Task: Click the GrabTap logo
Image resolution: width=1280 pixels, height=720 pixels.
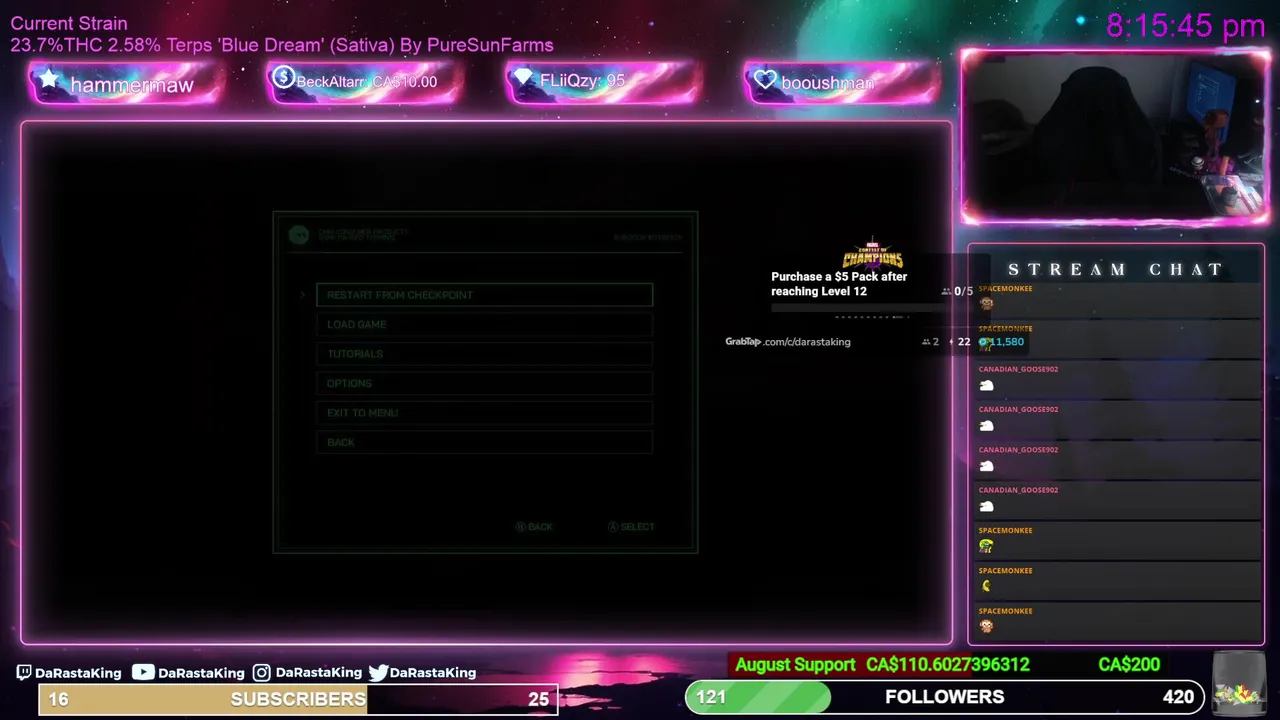Action: pos(743,342)
